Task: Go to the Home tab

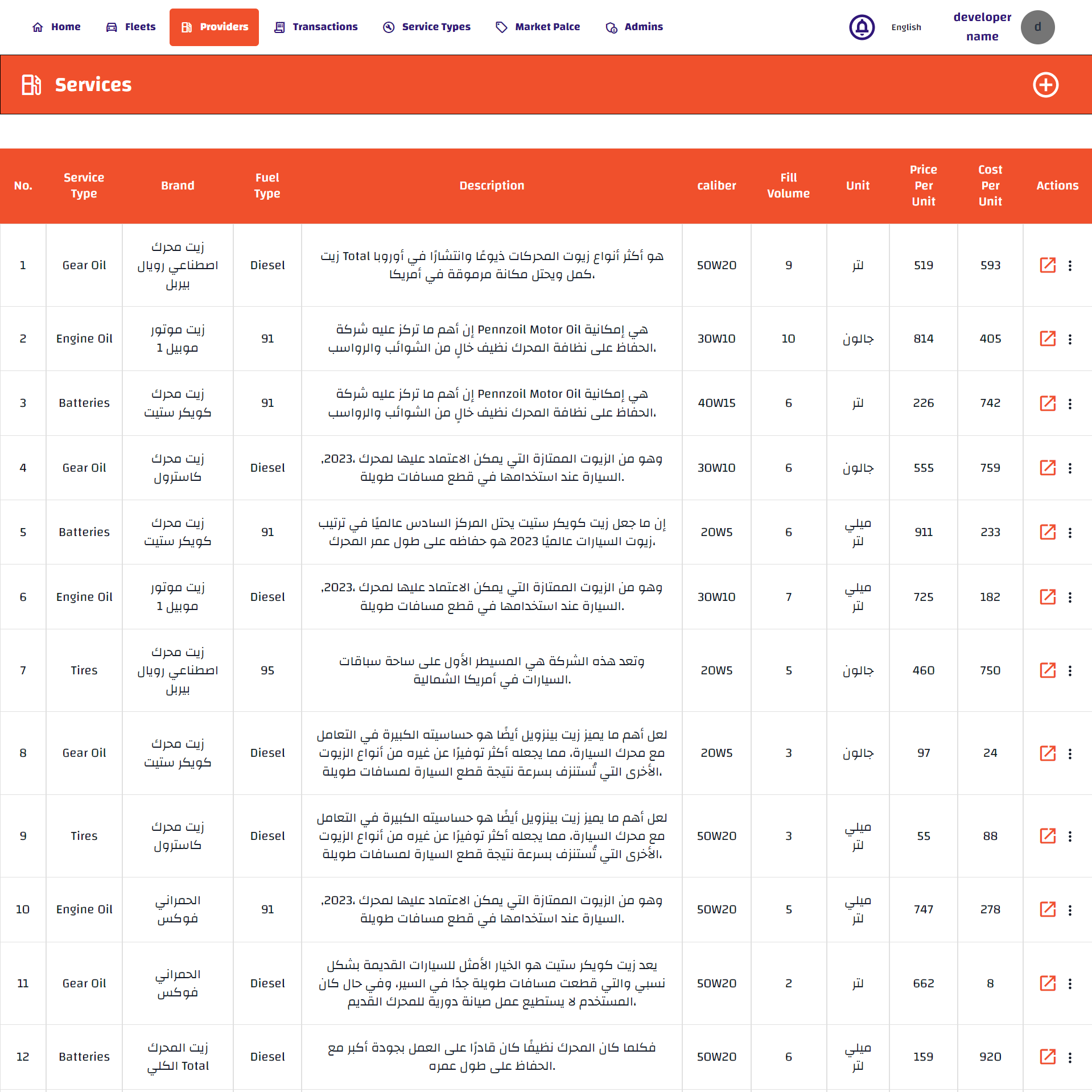Action: pyautogui.click(x=56, y=27)
